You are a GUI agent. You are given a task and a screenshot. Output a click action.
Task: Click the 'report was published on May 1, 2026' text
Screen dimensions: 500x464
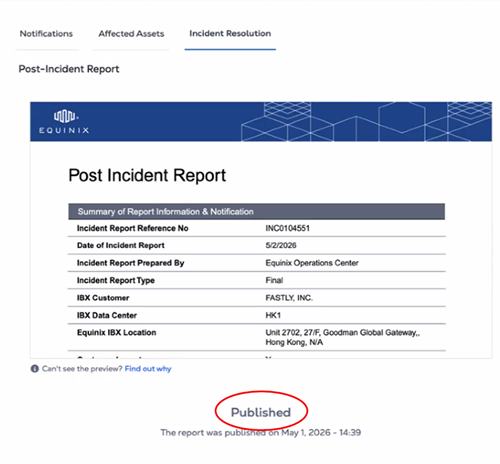(261, 433)
